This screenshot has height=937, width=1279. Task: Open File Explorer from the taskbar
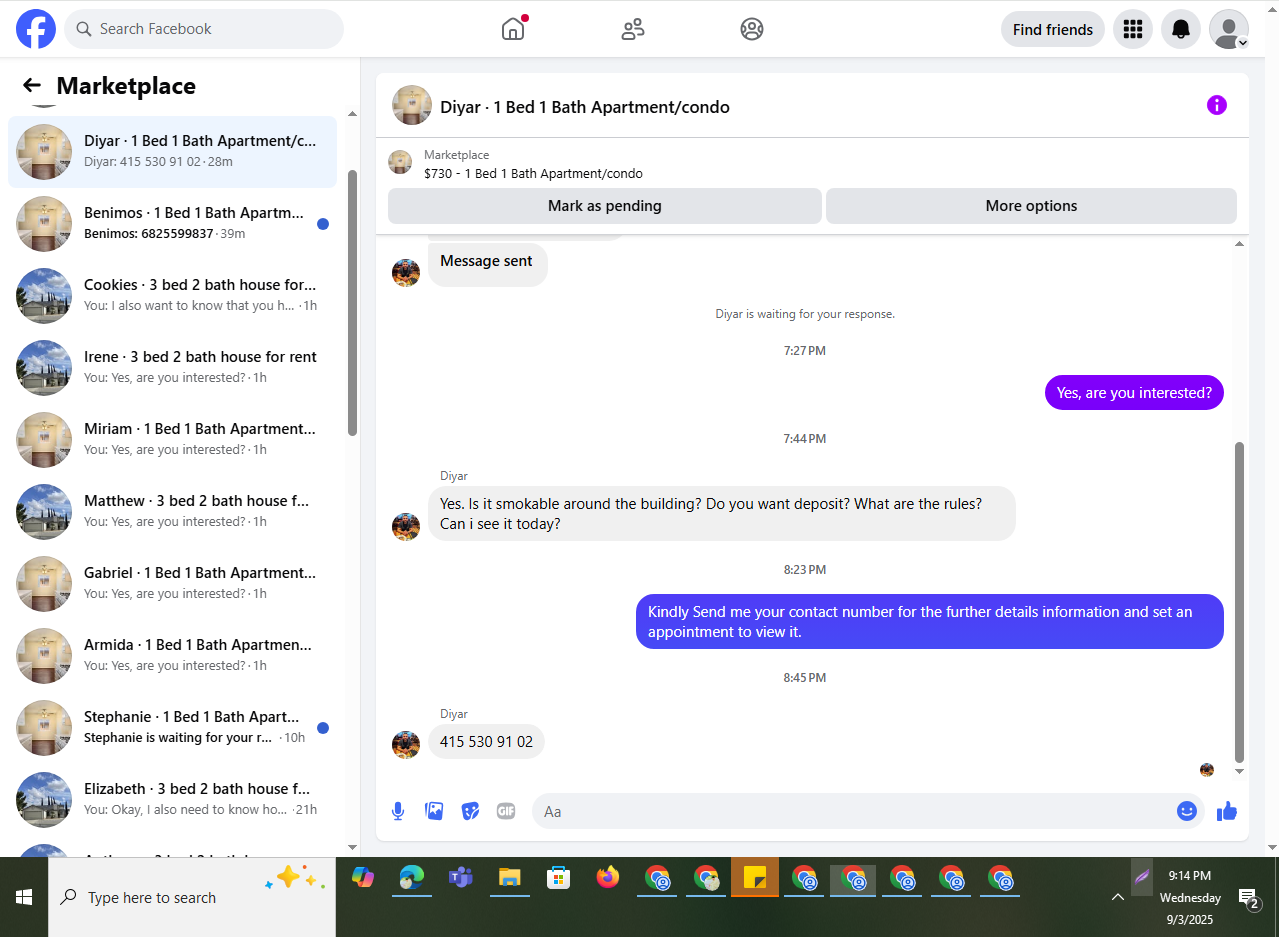pos(510,878)
